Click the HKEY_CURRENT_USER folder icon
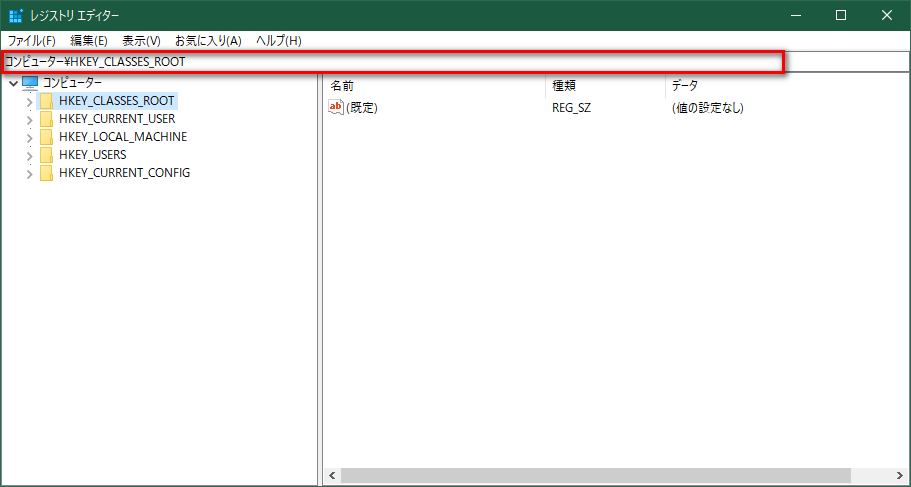The image size is (911, 487). [46, 119]
